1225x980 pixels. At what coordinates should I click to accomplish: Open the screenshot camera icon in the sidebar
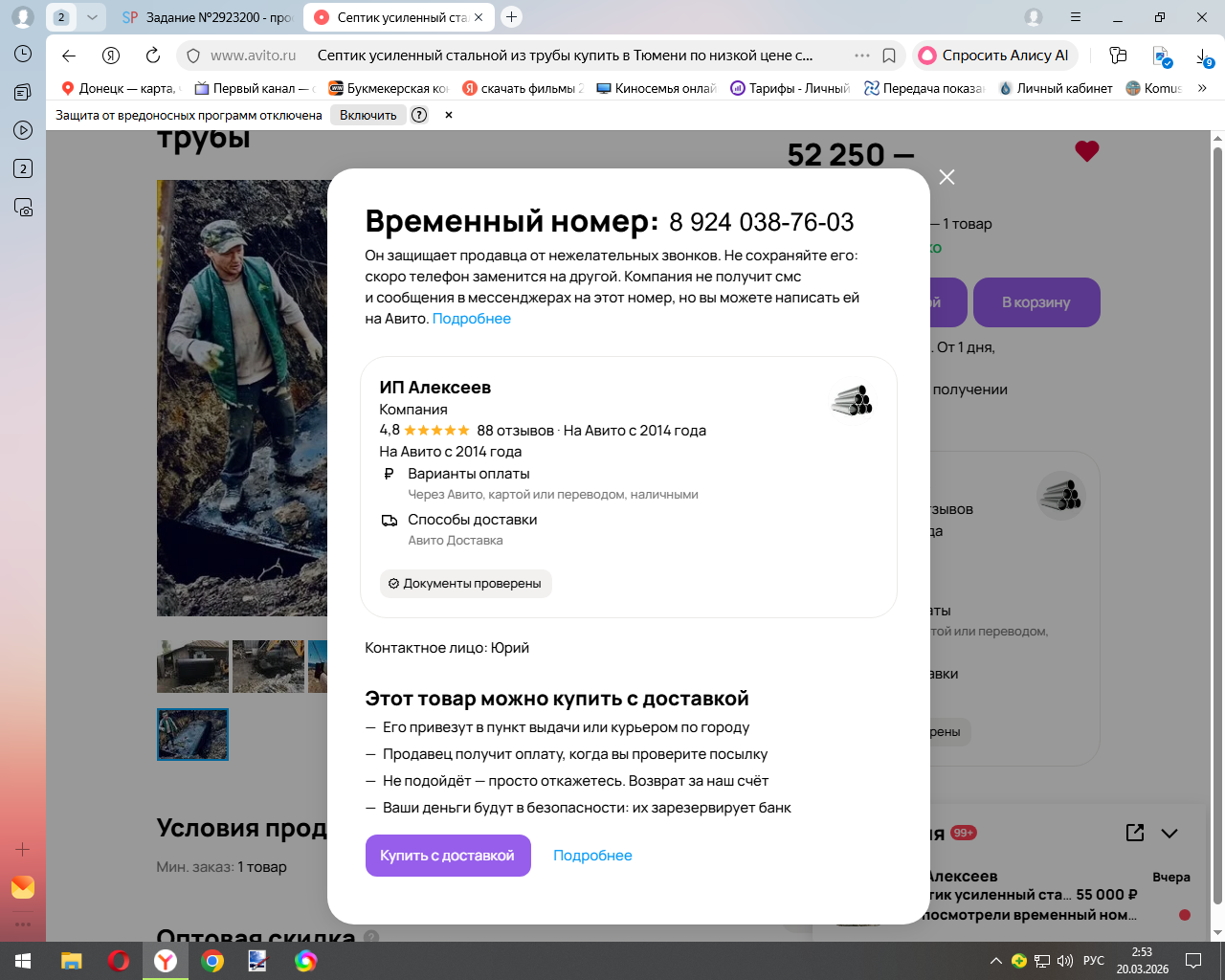(23, 208)
